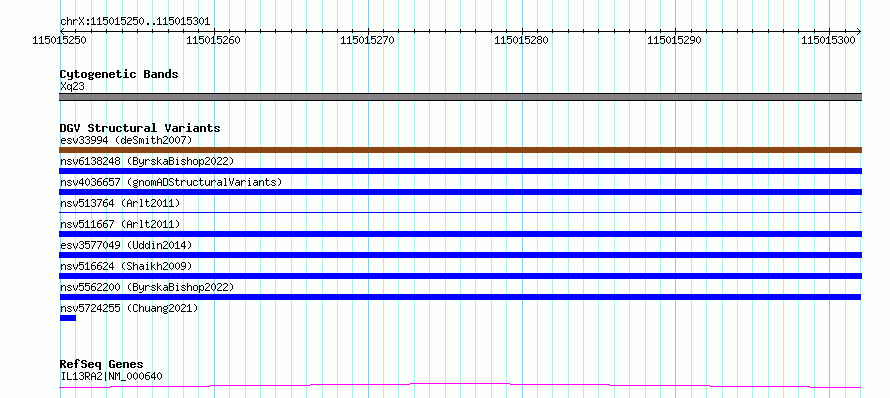Click the nsv4036657 (gnomADStructuralVariants) label
The width and height of the screenshot is (890, 398).
pos(171,182)
